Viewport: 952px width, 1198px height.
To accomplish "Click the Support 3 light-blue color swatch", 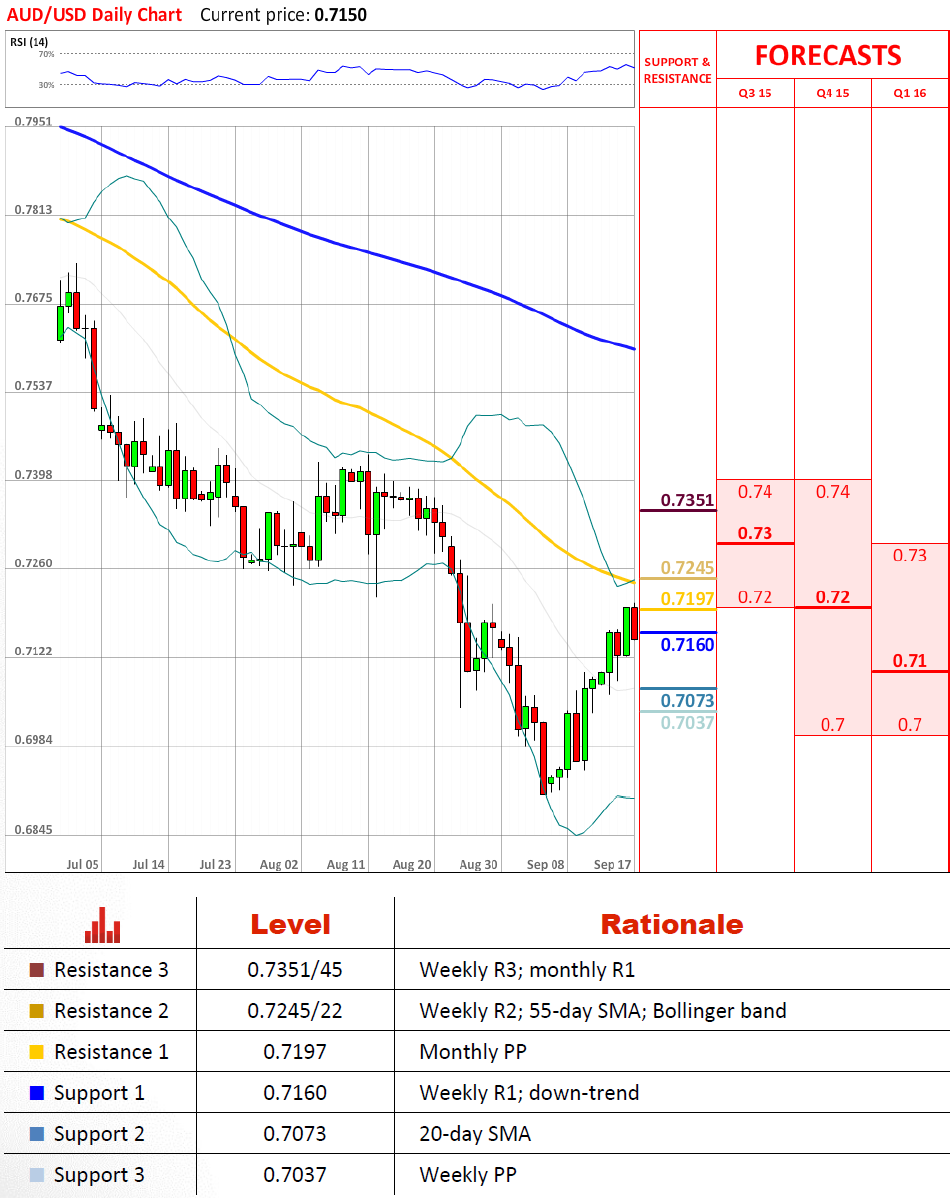I will click(x=37, y=1175).
